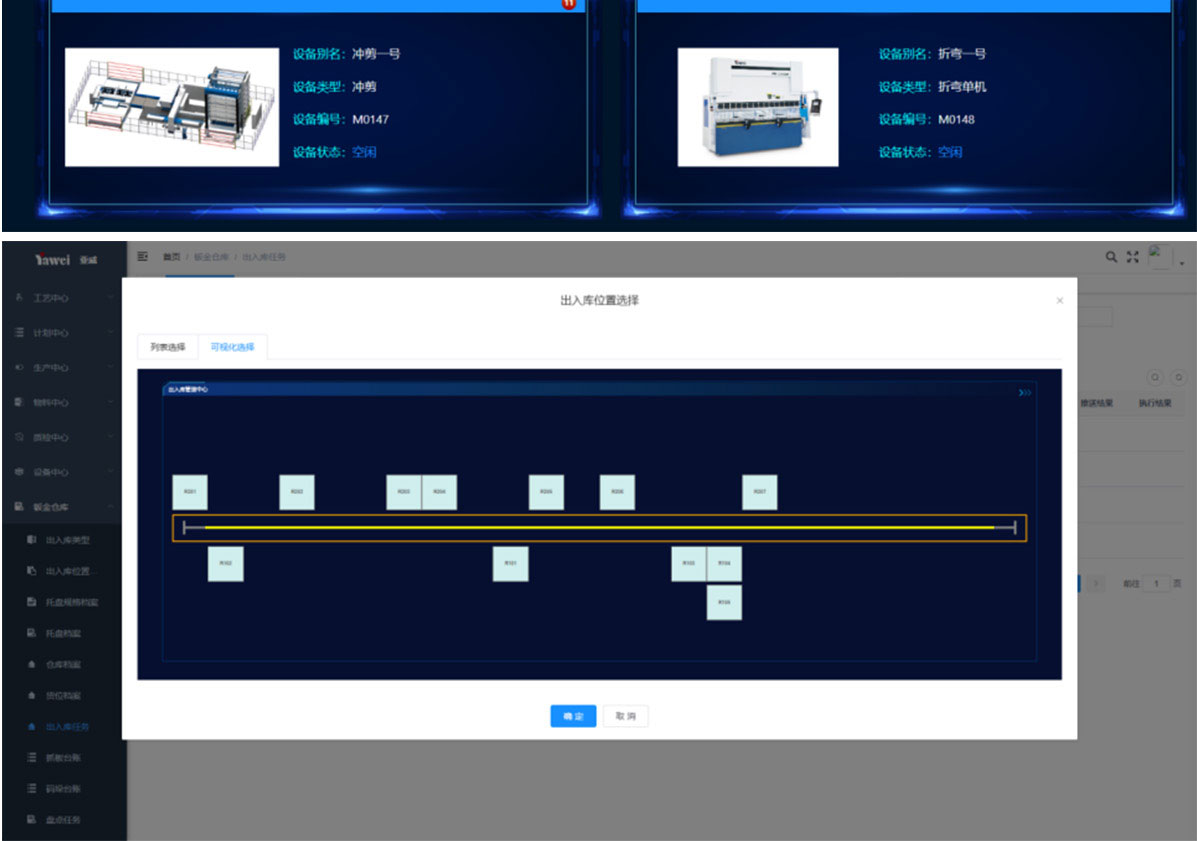Select position block R101 below the track
1197x841 pixels.
510,564
